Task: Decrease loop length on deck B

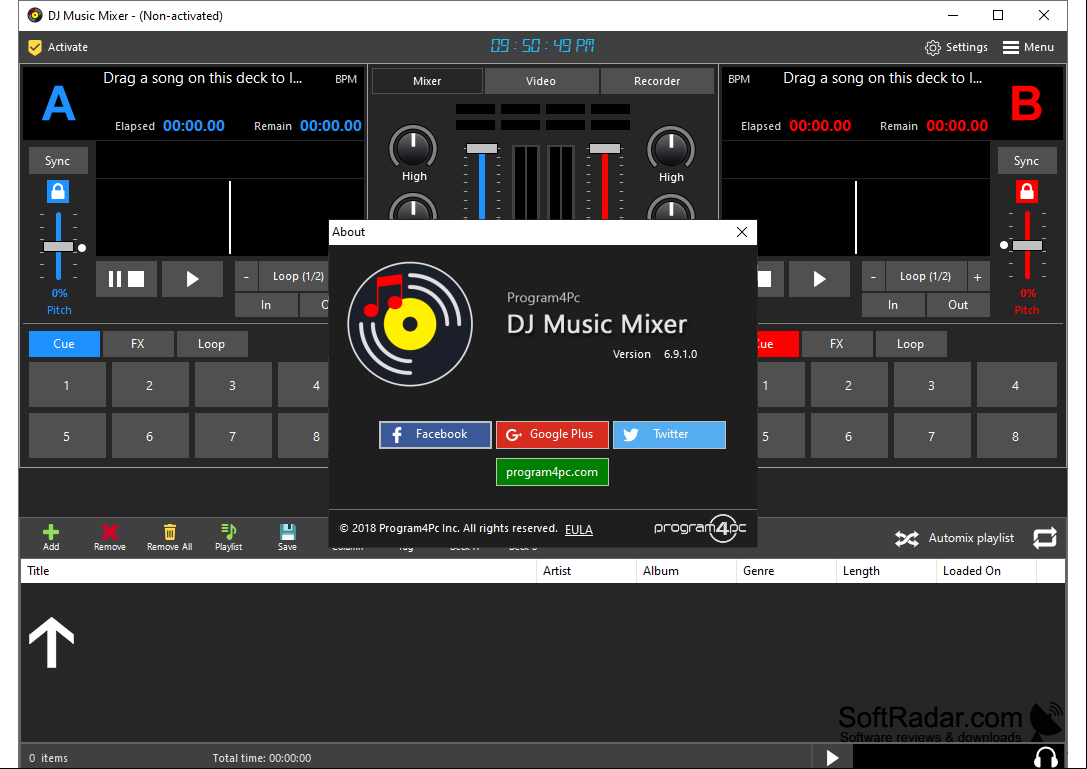Action: point(873,277)
